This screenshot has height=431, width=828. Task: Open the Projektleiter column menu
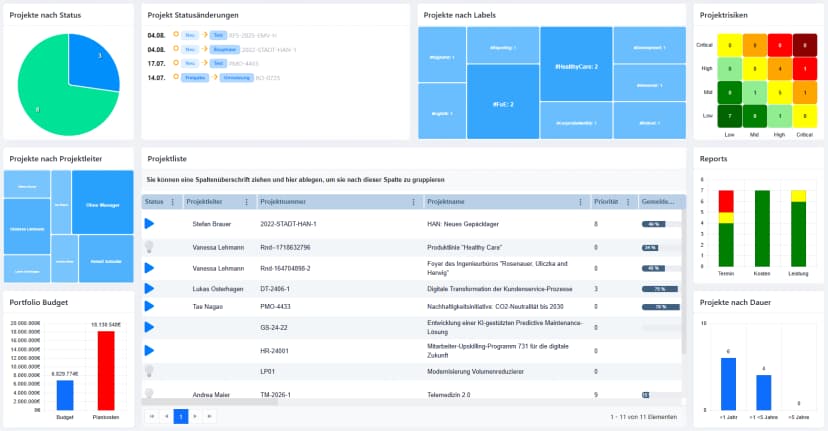click(246, 202)
